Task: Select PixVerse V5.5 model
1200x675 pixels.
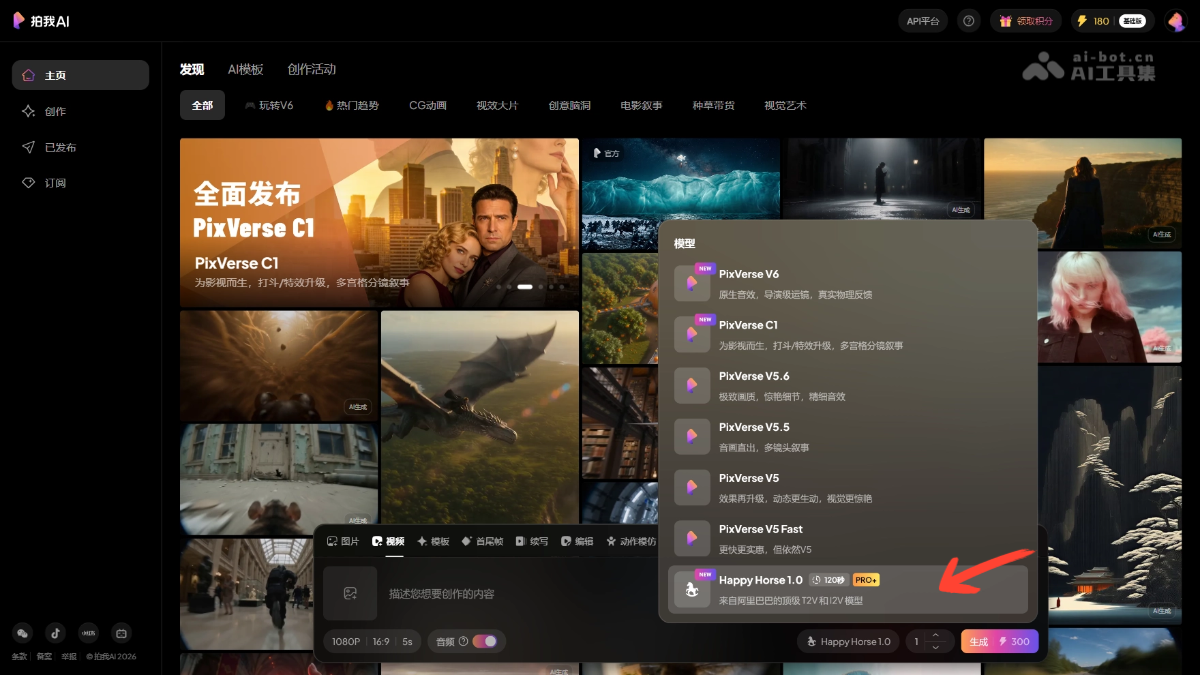Action: (848, 437)
